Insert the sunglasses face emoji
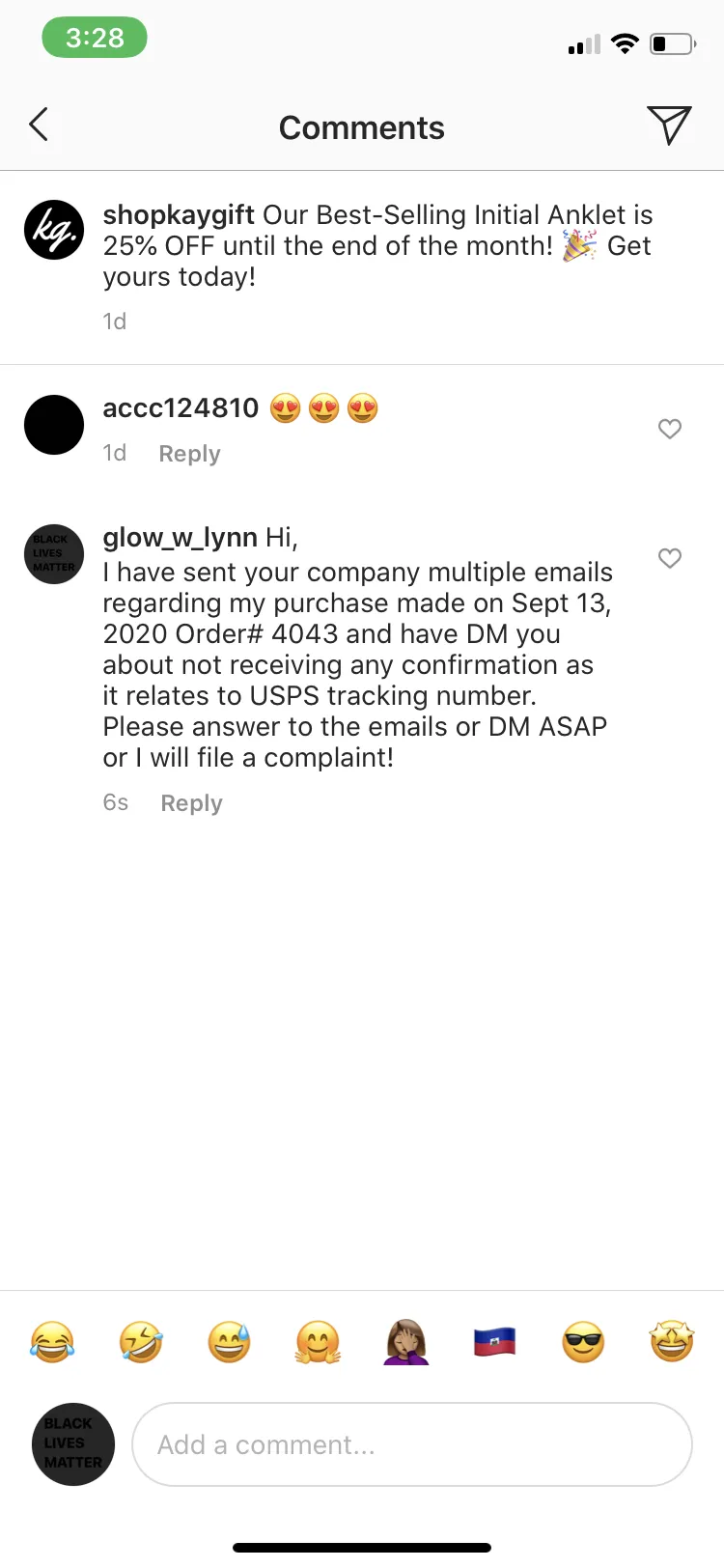Viewport: 724px width, 1568px height. (583, 1342)
